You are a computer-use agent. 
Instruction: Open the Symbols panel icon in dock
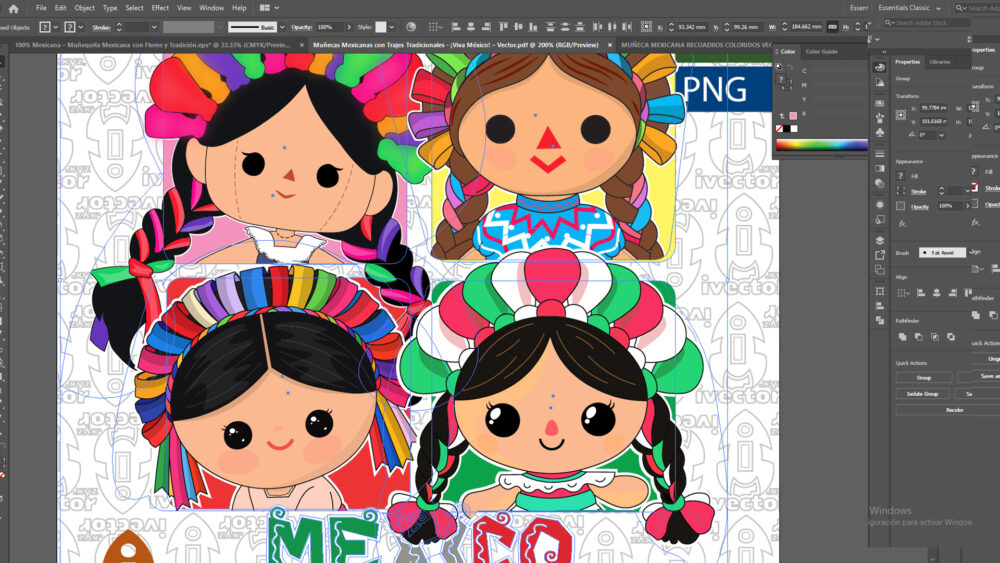(x=880, y=133)
